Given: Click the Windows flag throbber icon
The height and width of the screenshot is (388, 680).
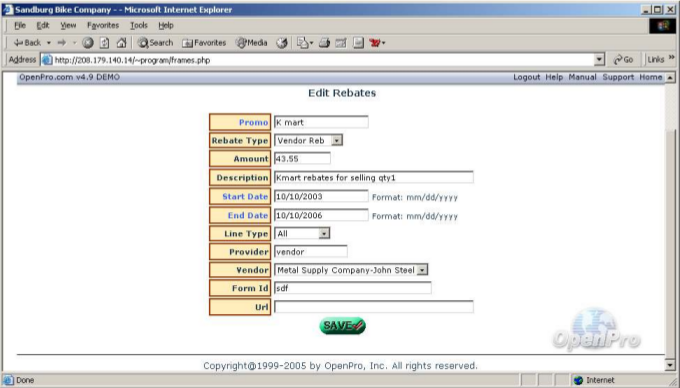Looking at the screenshot, I should click(662, 26).
